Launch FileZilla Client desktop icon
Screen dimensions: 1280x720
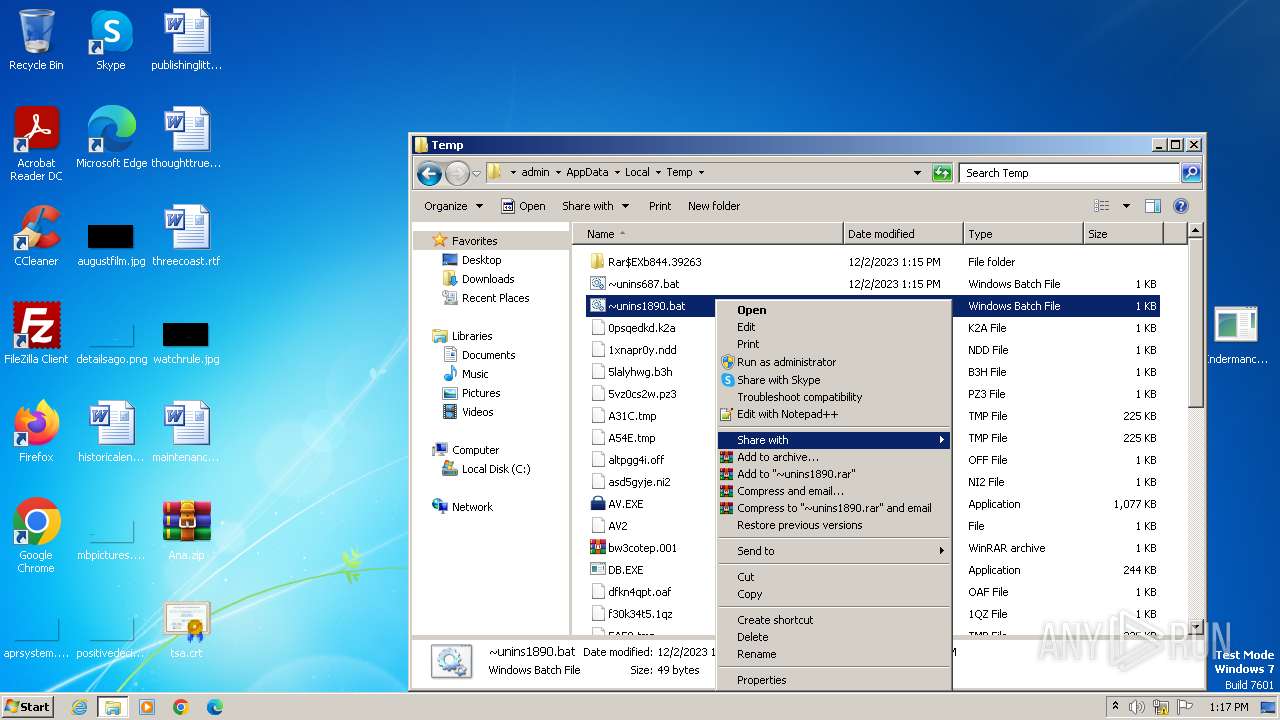pos(36,334)
